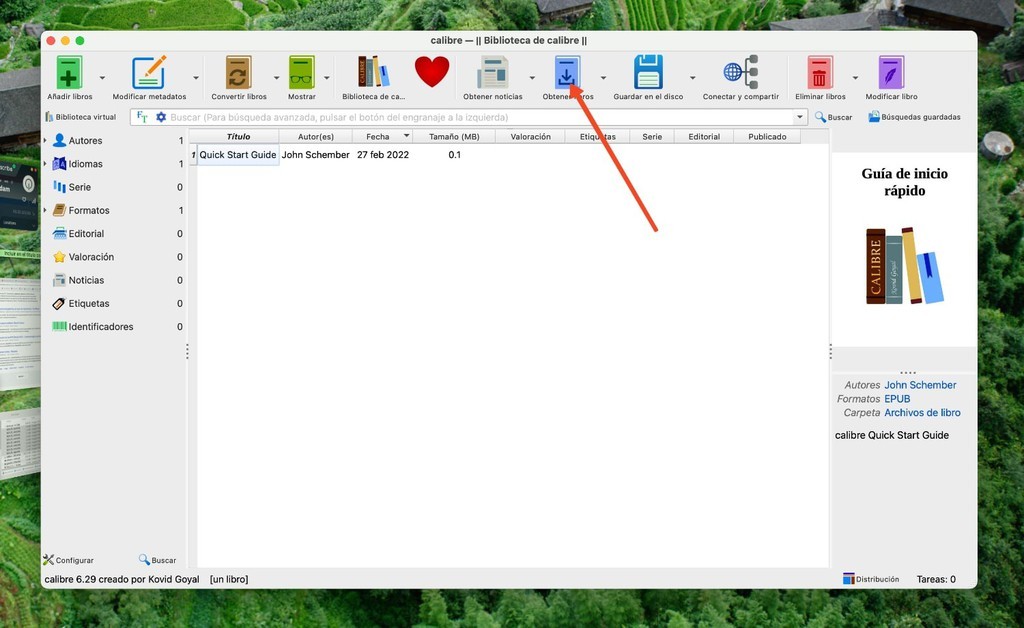Viewport: 1024px width, 628px height.
Task: Sort by the Editorial column header
Action: click(x=704, y=136)
